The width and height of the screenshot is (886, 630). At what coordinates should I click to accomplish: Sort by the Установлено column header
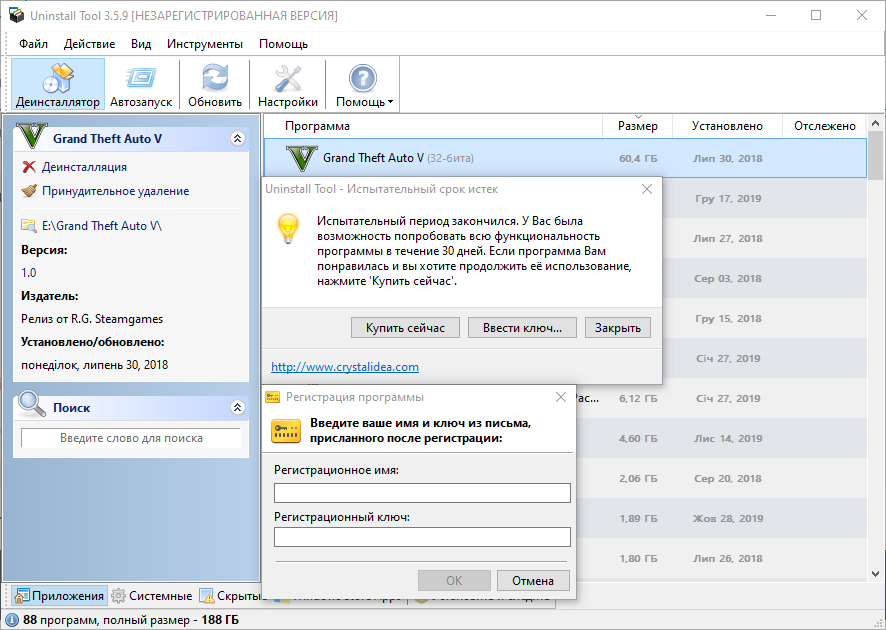[727, 126]
